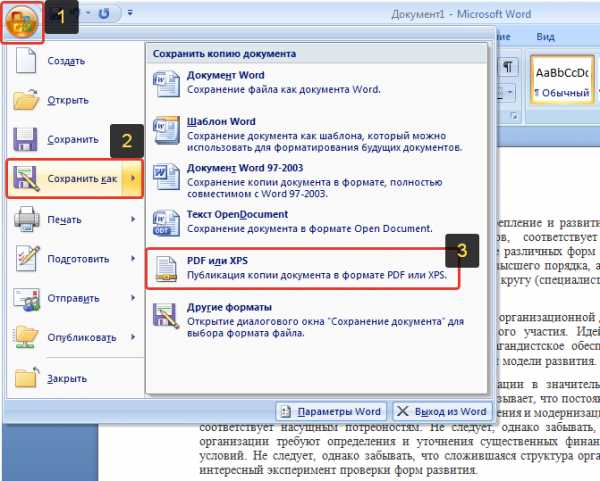Open the quick access toolbar customize arrow
Viewport: 600px width, 481px height.
click(x=130, y=13)
